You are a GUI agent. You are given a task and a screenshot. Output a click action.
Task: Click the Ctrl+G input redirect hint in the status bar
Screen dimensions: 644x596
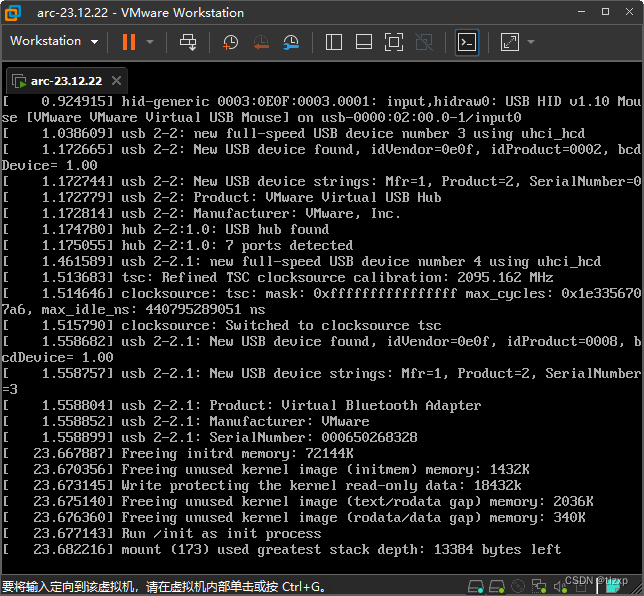pyautogui.click(x=163, y=587)
